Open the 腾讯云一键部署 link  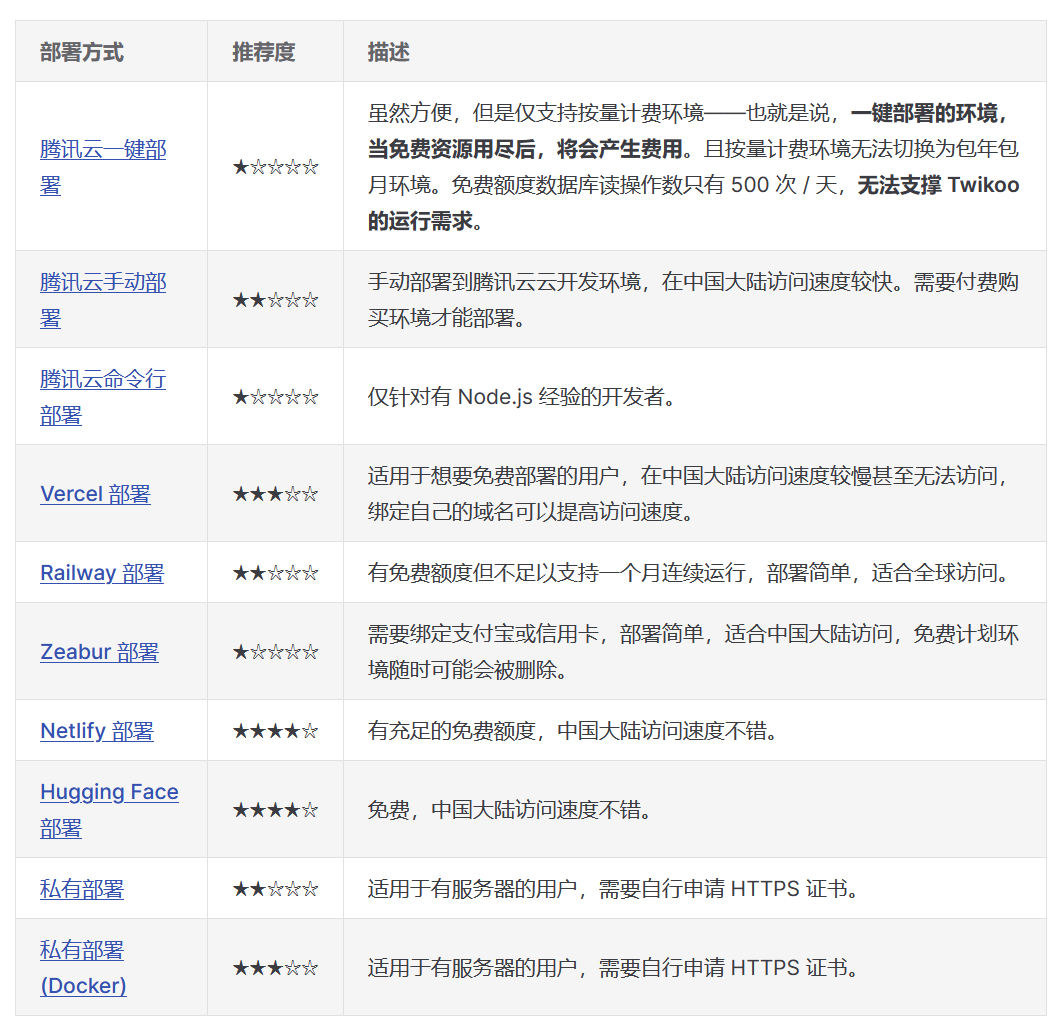pos(103,150)
